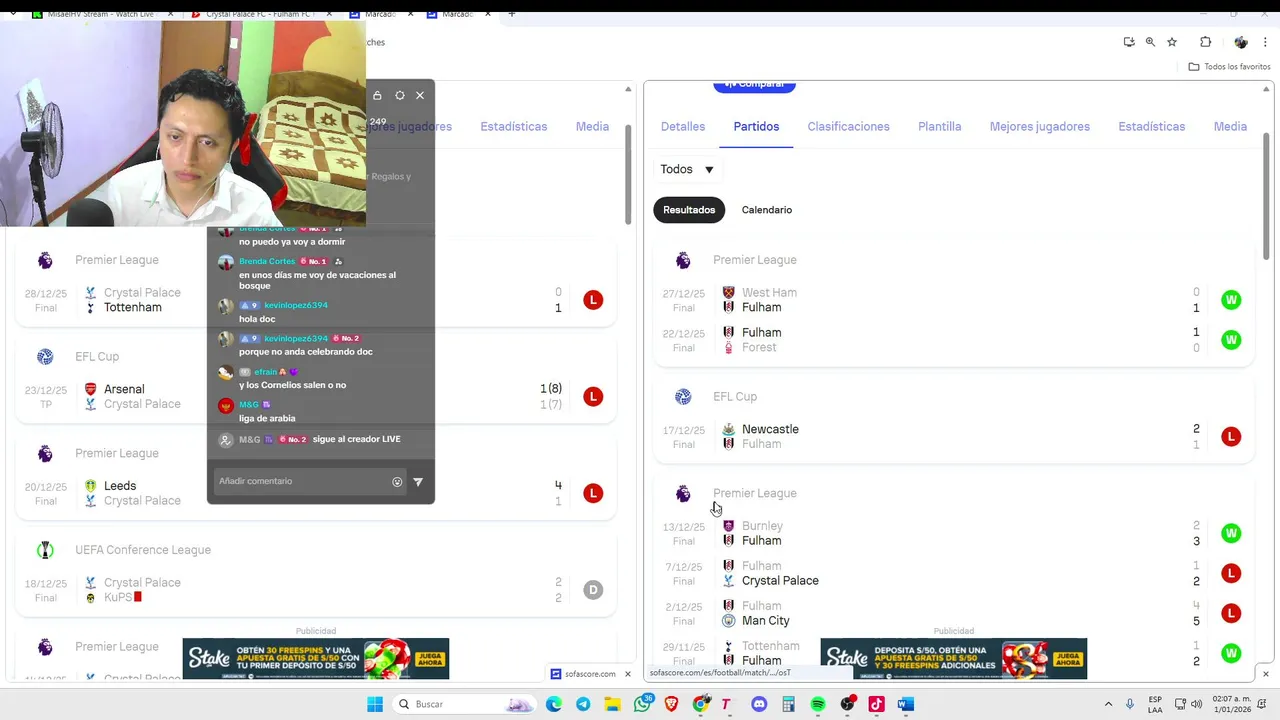Open the West Ham vs Fulham match

(x=953, y=300)
